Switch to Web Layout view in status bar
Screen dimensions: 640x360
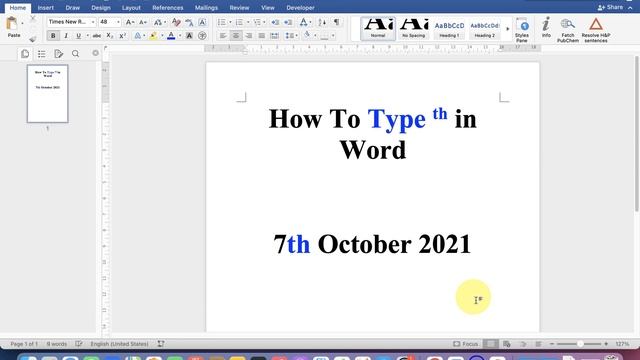click(507, 344)
